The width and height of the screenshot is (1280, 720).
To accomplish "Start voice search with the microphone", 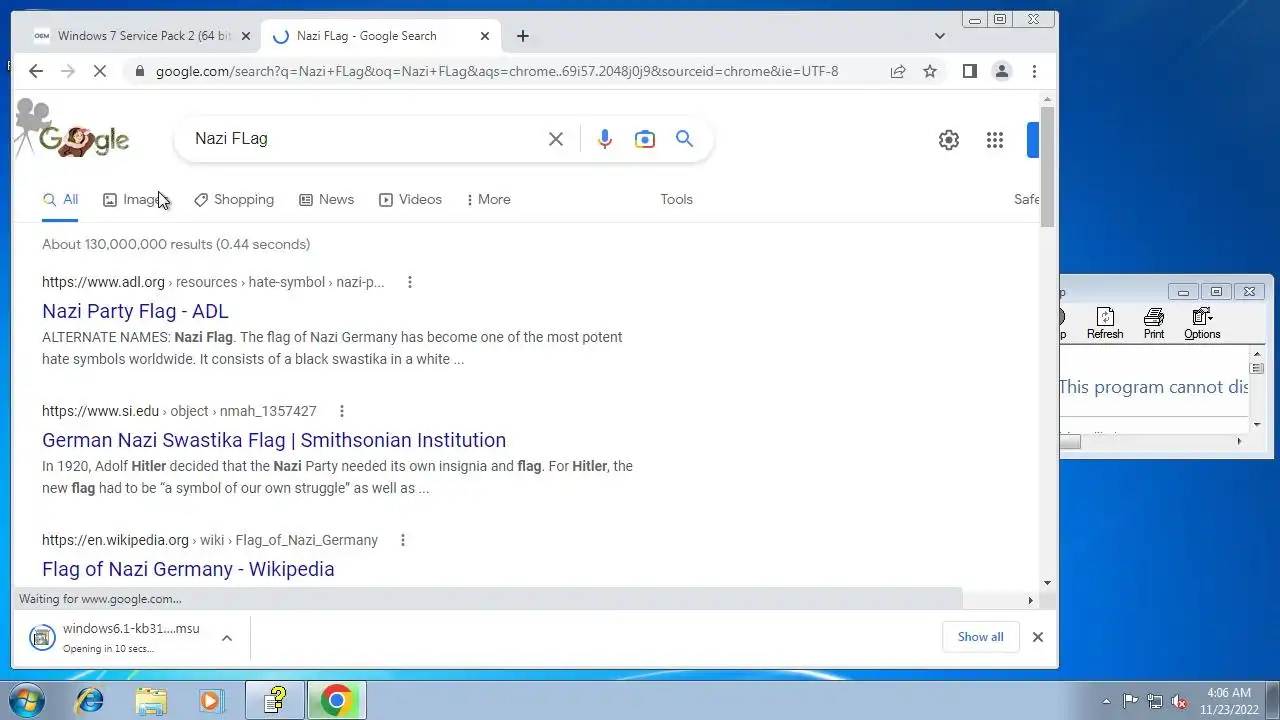I will [604, 139].
